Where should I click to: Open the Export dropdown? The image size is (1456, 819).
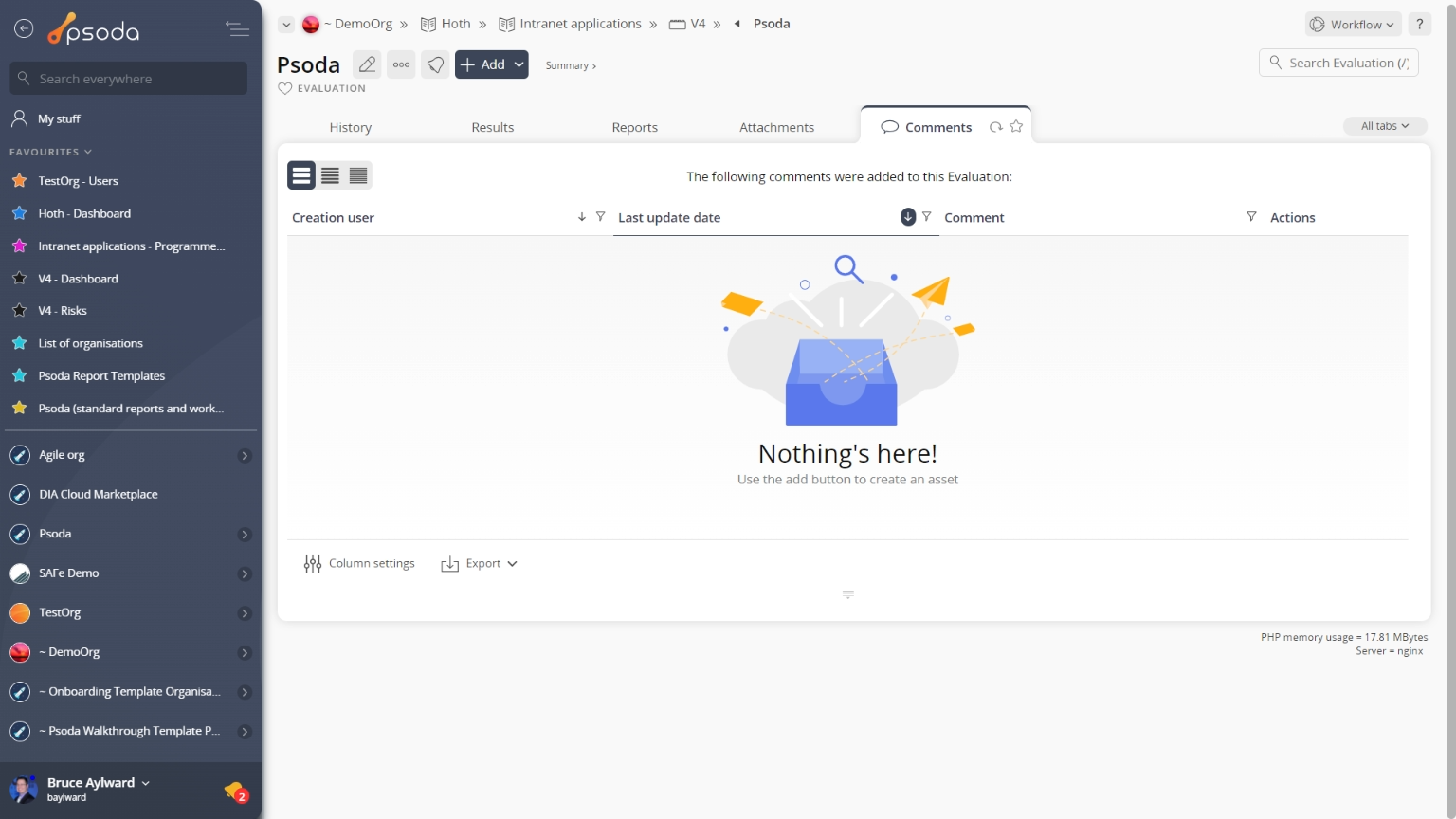[x=480, y=564]
